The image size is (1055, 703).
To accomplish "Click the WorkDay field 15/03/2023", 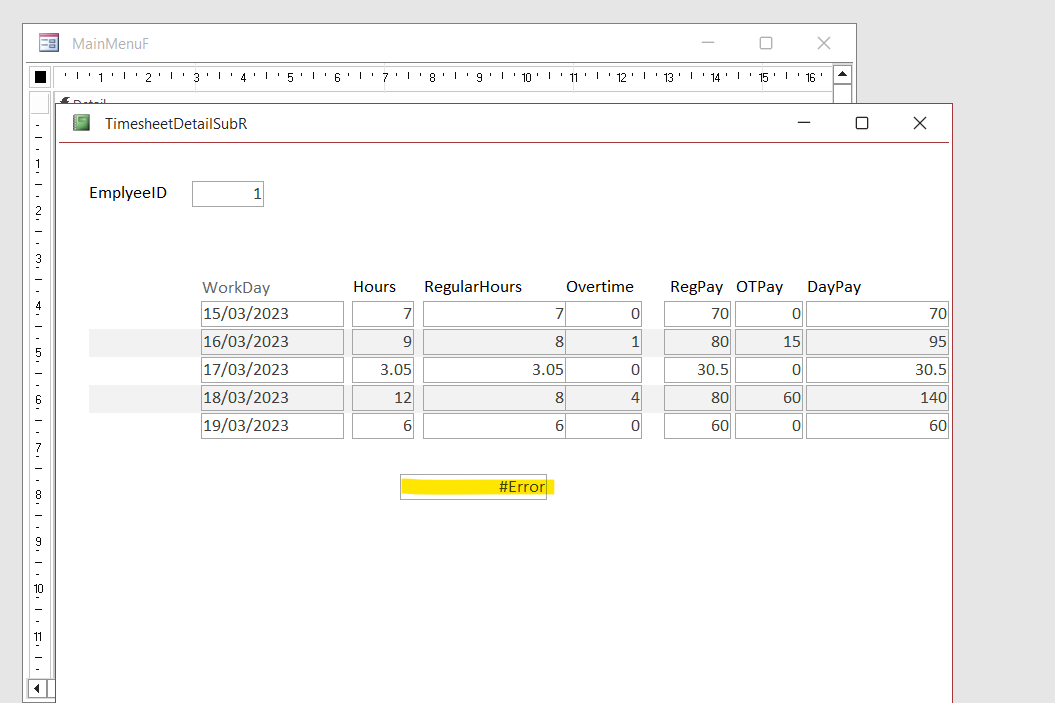I will (x=272, y=314).
